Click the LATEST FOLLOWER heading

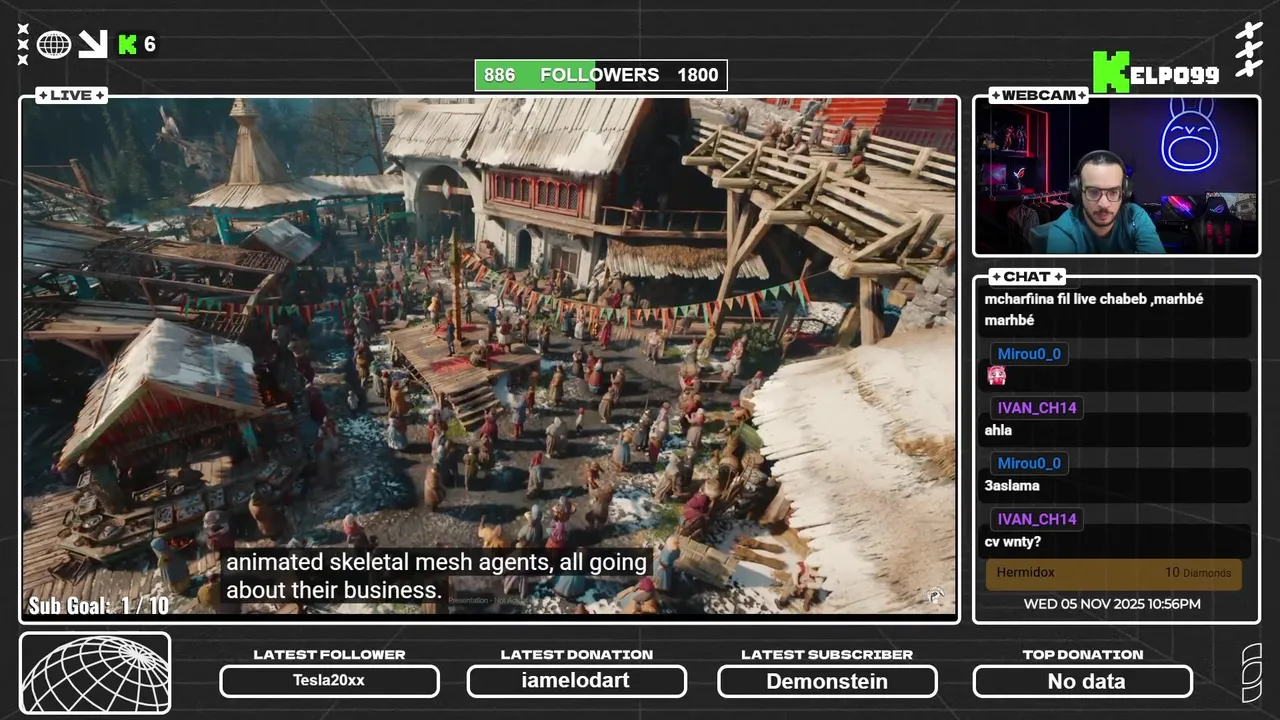click(329, 654)
